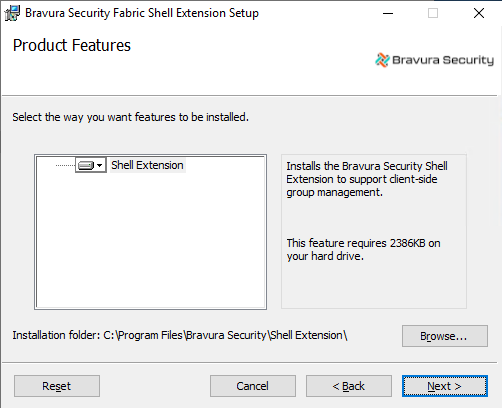The width and height of the screenshot is (502, 408).
Task: Click the Reset button
Action: (x=57, y=386)
